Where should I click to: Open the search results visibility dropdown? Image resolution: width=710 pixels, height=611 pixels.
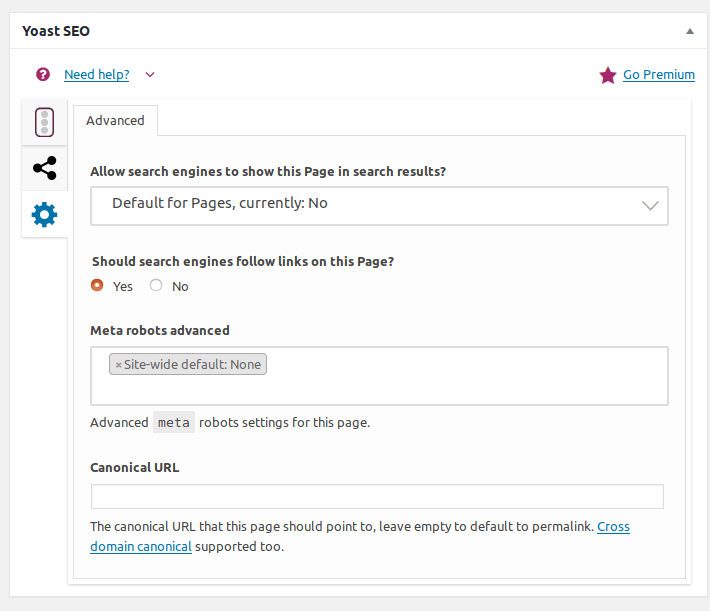coord(379,206)
